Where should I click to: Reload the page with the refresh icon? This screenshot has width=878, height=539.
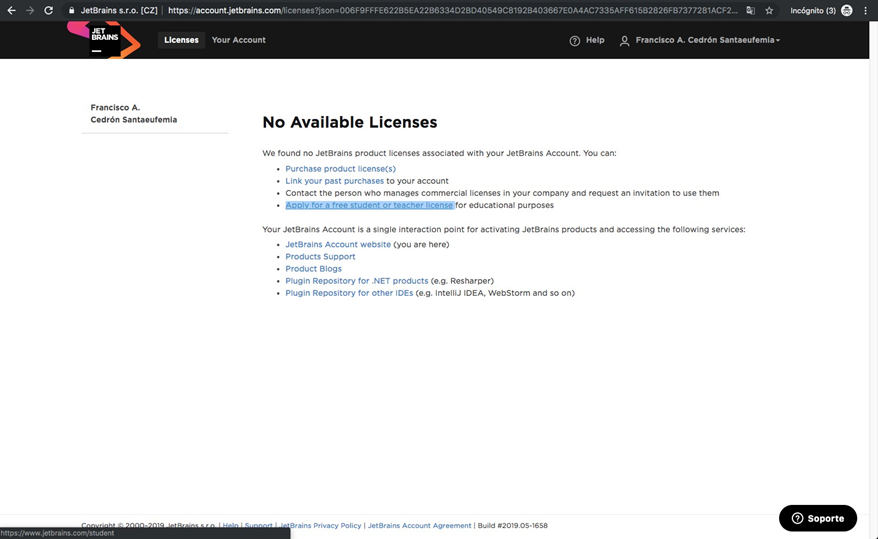pyautogui.click(x=49, y=11)
